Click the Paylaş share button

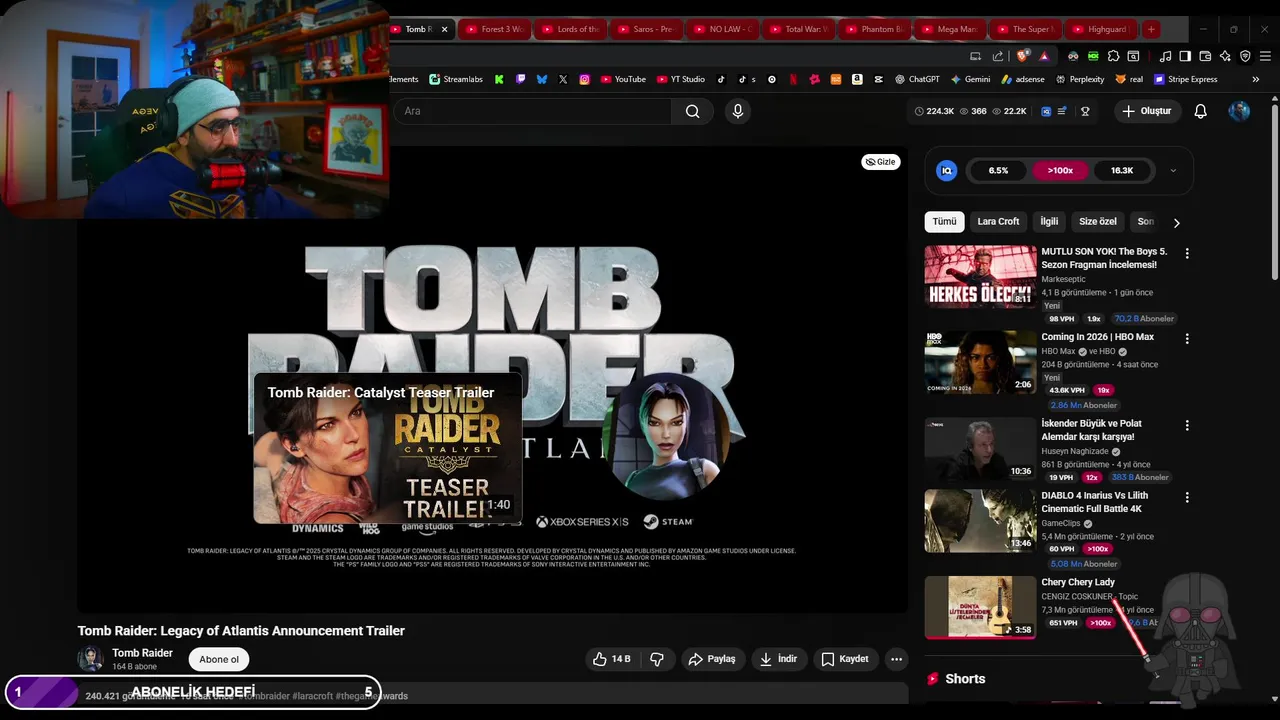click(713, 659)
